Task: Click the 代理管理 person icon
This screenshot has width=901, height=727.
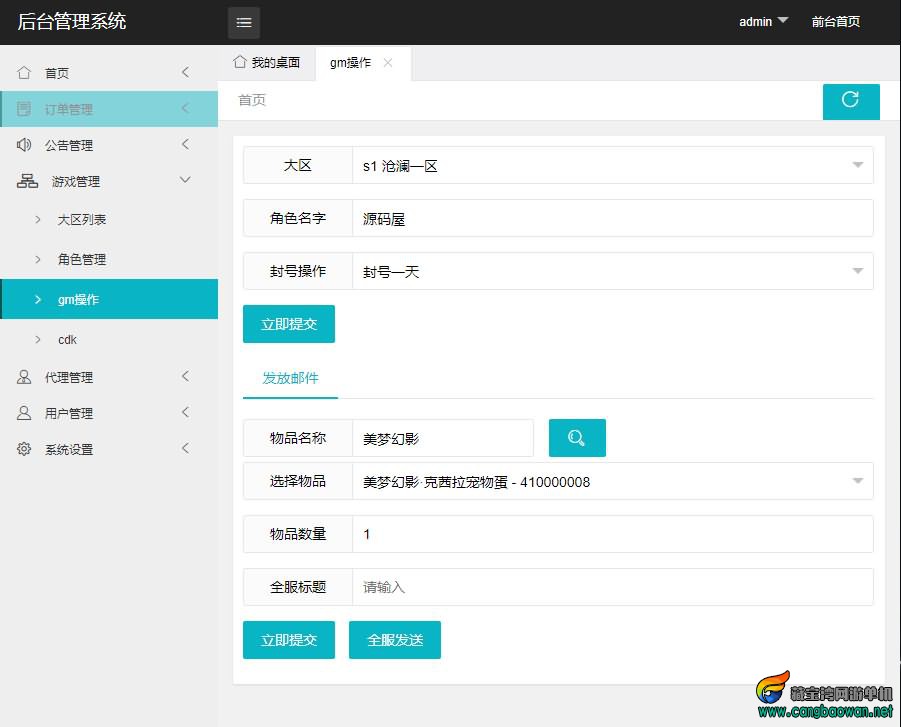Action: pyautogui.click(x=24, y=377)
